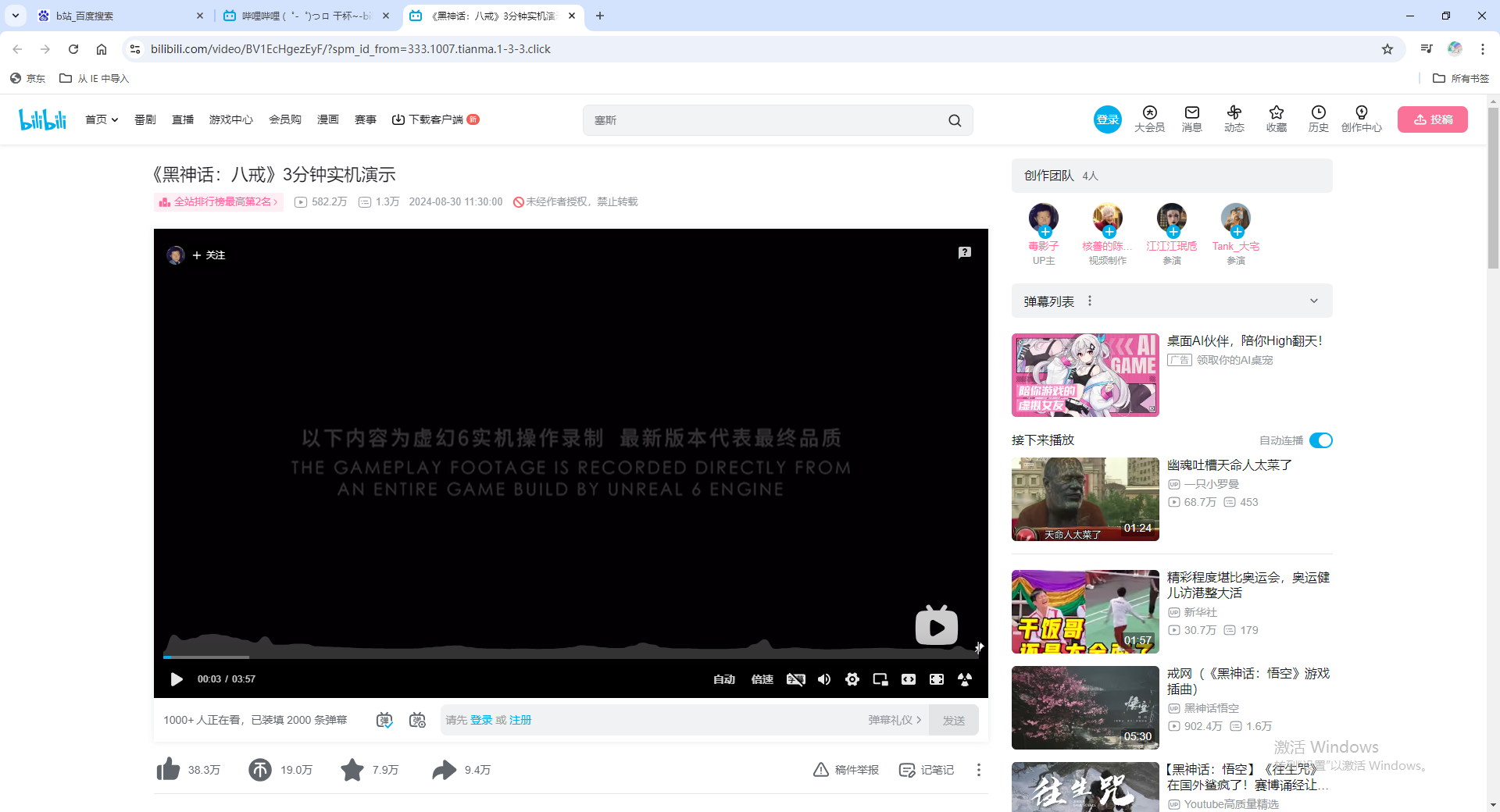Click 下载客户端 download link
Screen dimensions: 1500x812
pos(435,119)
